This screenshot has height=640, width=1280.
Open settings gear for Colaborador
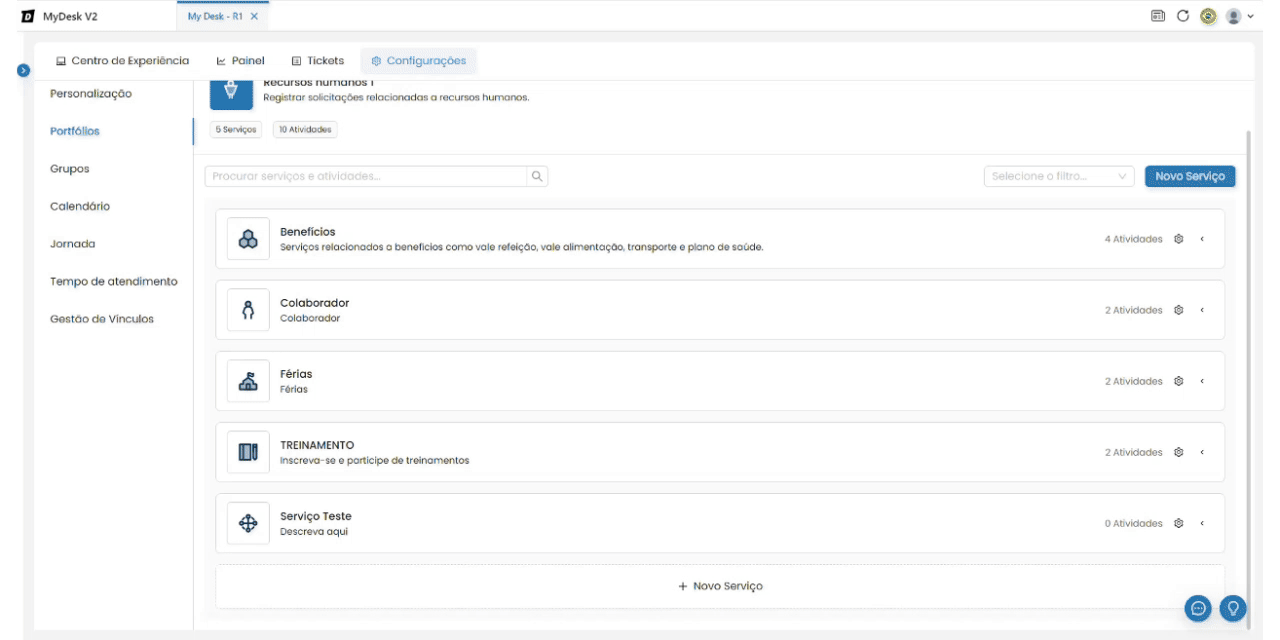pyautogui.click(x=1179, y=310)
